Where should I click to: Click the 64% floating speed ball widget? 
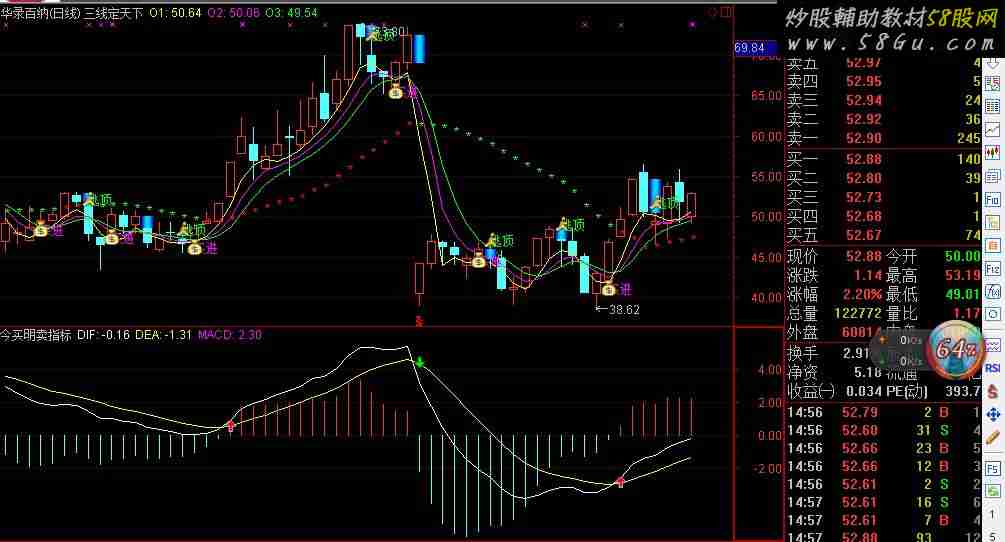(x=956, y=349)
